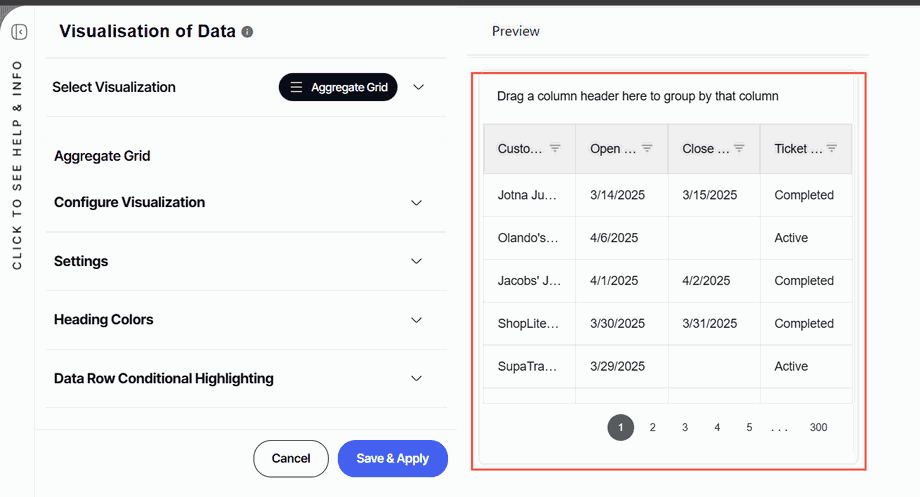Select the Jotna customer row cell
920x497 pixels.
(529, 195)
